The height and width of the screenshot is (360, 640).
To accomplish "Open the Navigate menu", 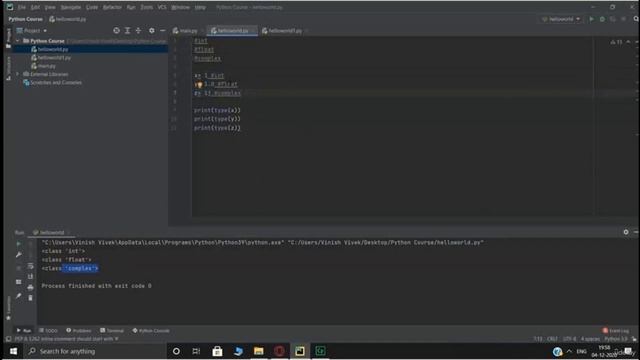I will [71, 7].
